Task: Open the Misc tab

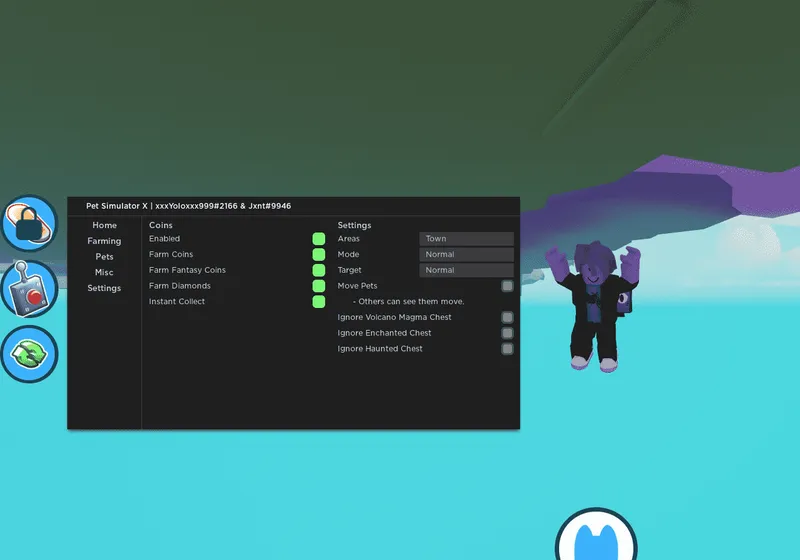Action: [104, 272]
